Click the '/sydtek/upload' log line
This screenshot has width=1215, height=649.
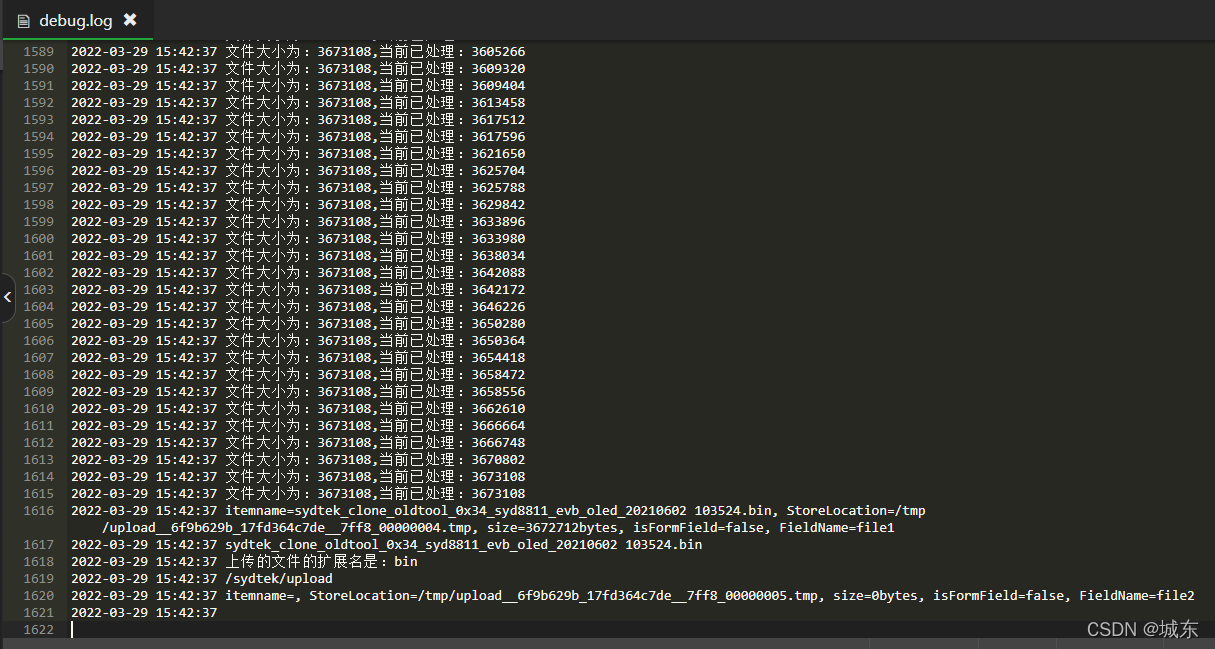[202, 579]
